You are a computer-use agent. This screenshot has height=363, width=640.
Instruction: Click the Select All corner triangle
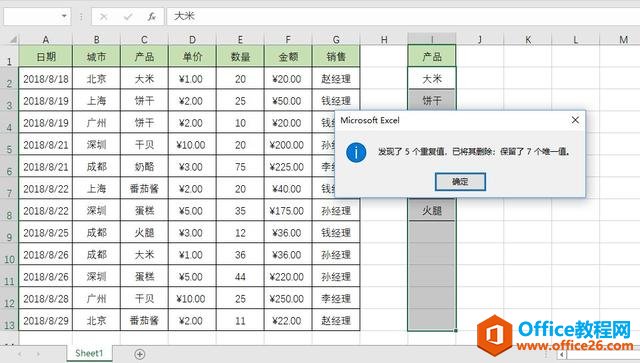(13, 40)
